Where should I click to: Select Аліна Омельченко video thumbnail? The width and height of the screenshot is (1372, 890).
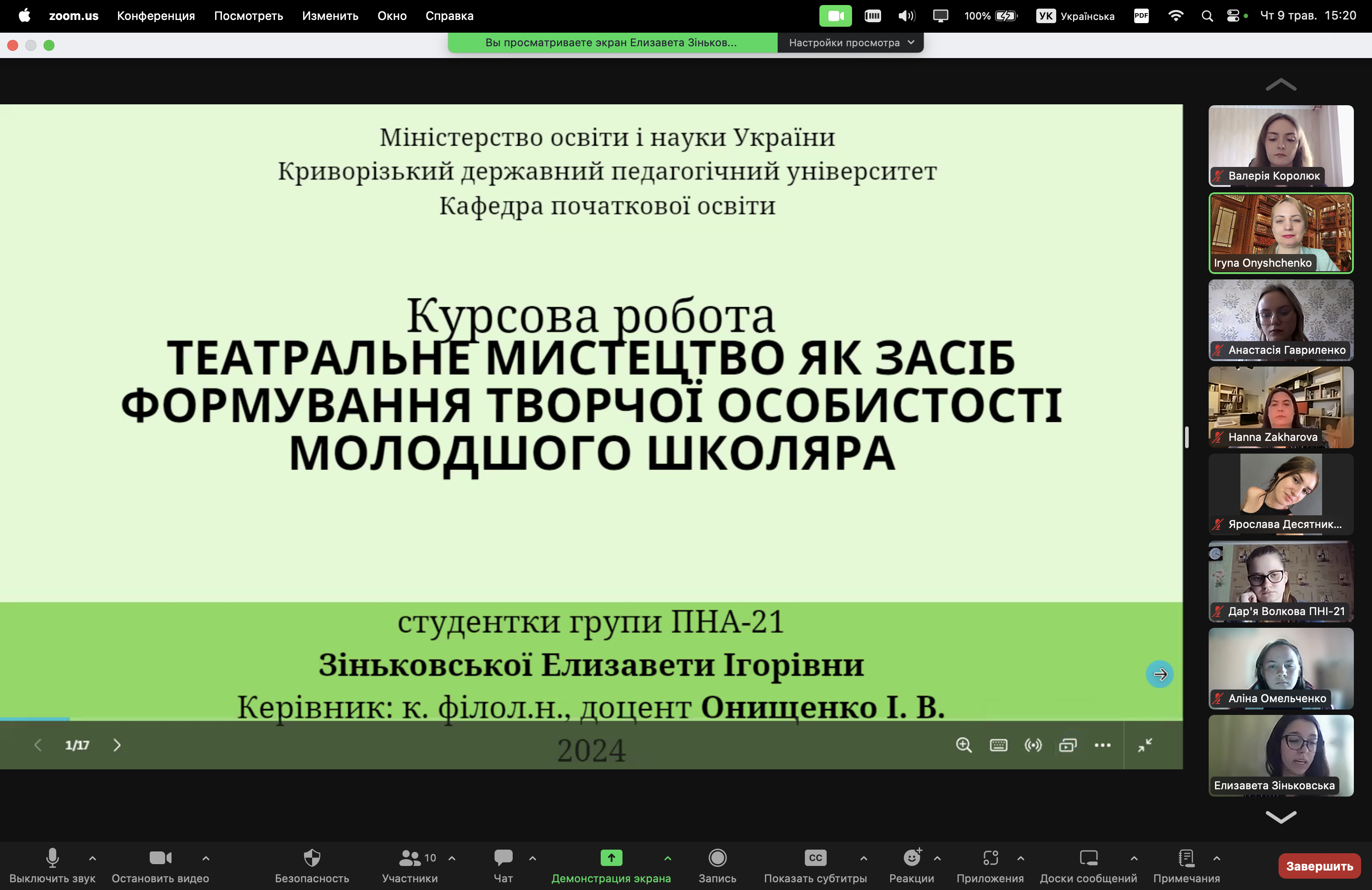point(1281,668)
